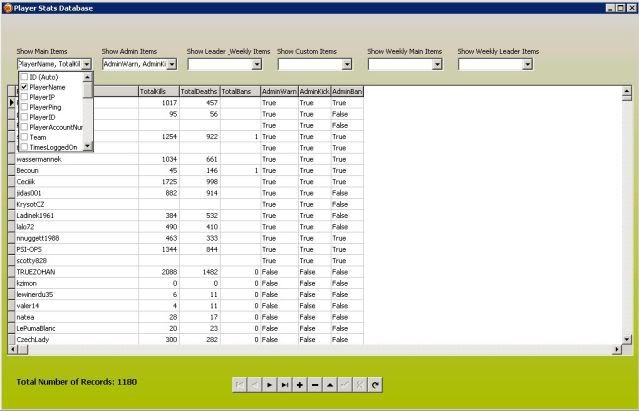Expand the Show Custom Items combo box
The height and width of the screenshot is (411, 639).
click(x=347, y=64)
